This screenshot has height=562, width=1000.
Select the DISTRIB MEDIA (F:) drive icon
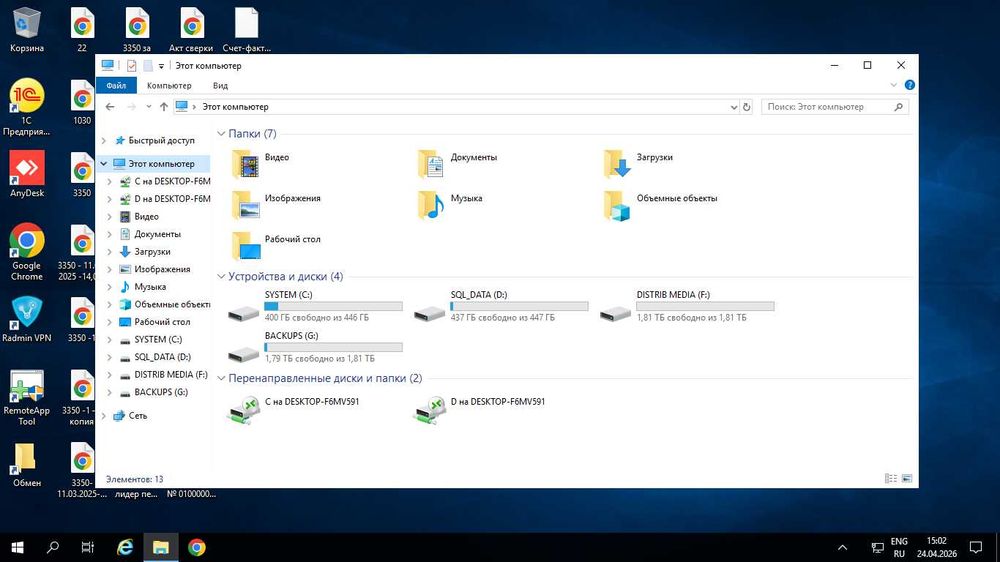[x=615, y=313]
